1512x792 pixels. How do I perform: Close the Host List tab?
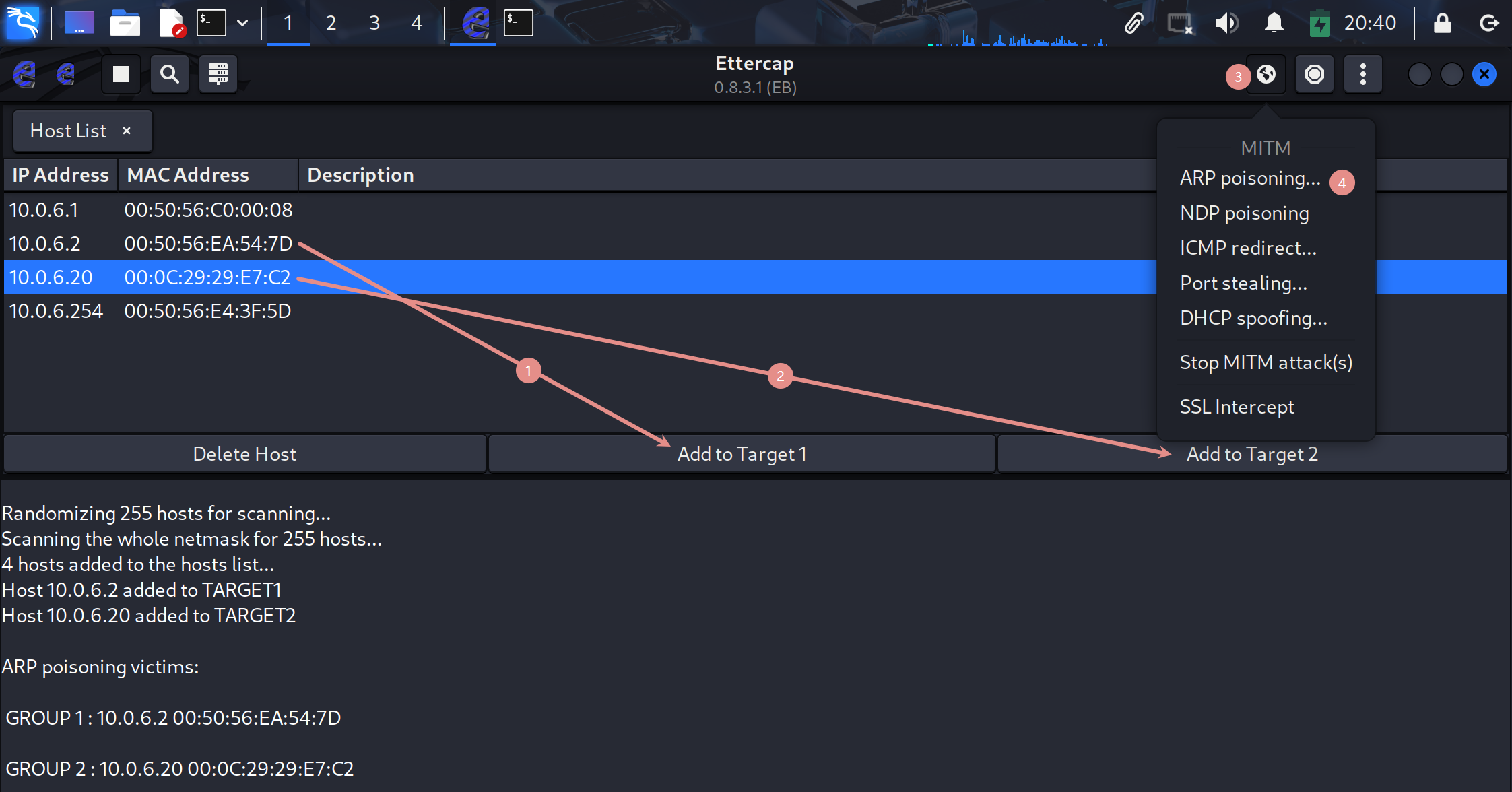pyautogui.click(x=127, y=131)
